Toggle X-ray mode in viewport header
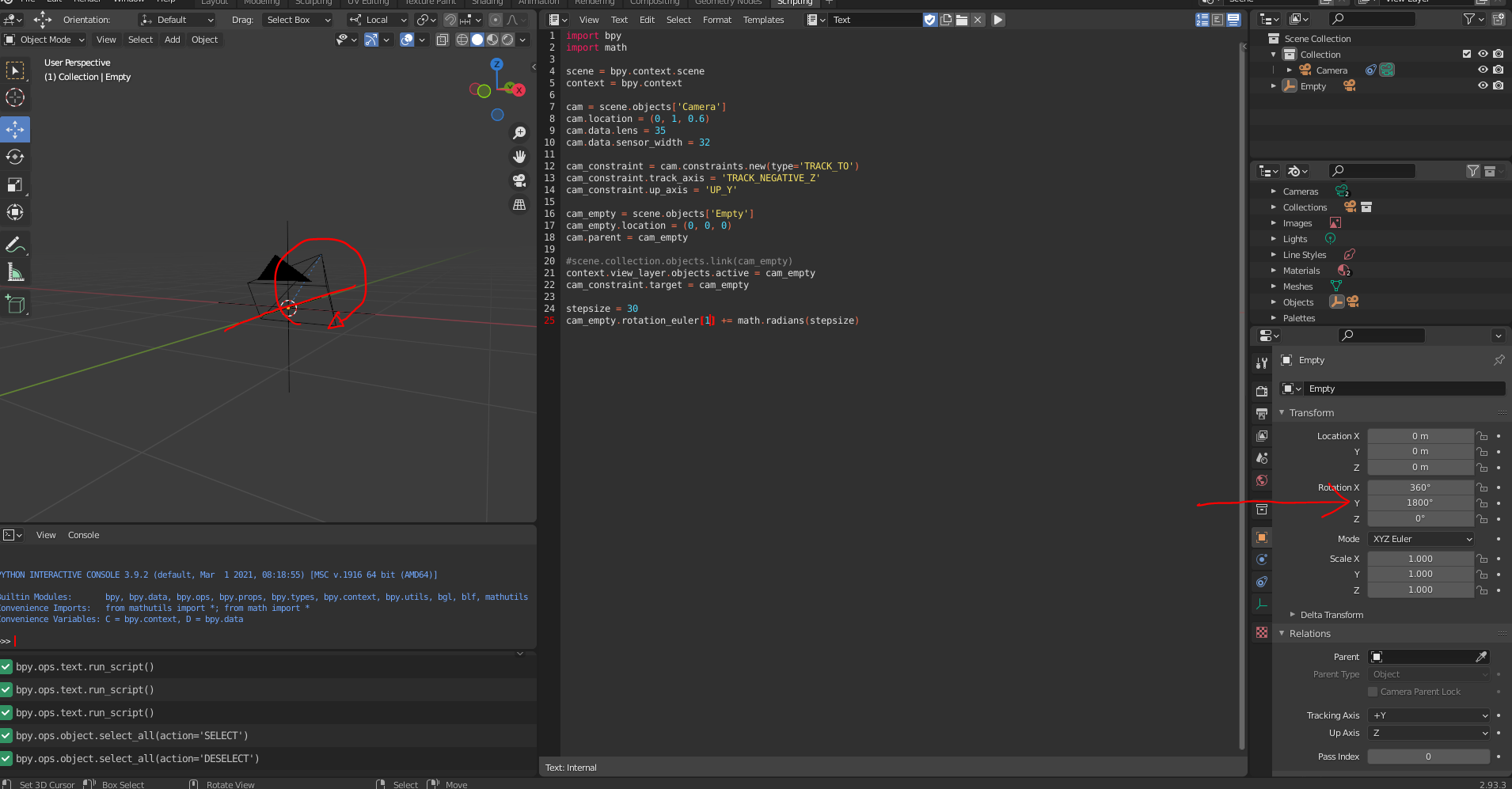Screen dimensions: 1512x789 click(x=443, y=40)
